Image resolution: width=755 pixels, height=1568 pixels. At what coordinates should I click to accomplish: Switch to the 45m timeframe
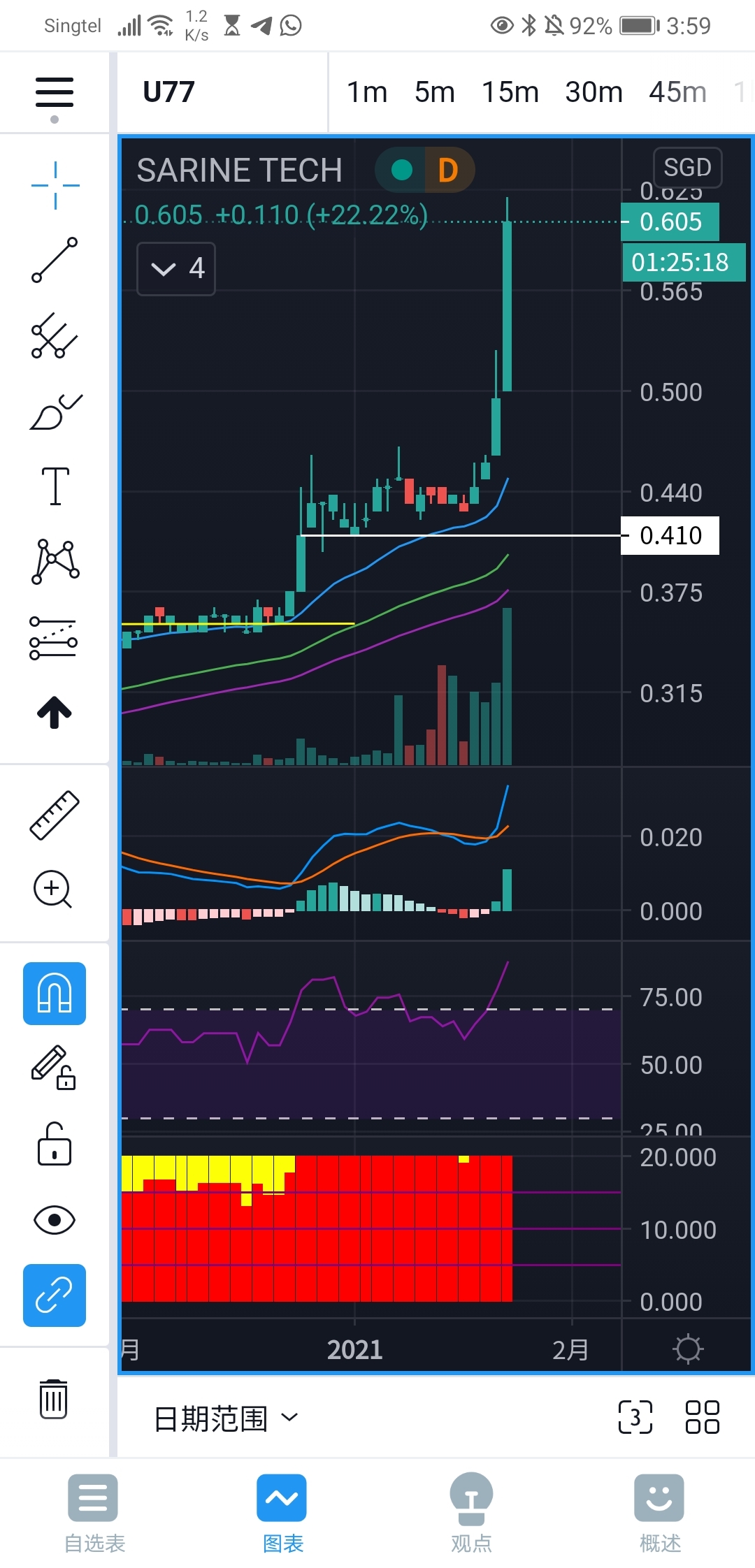[677, 92]
